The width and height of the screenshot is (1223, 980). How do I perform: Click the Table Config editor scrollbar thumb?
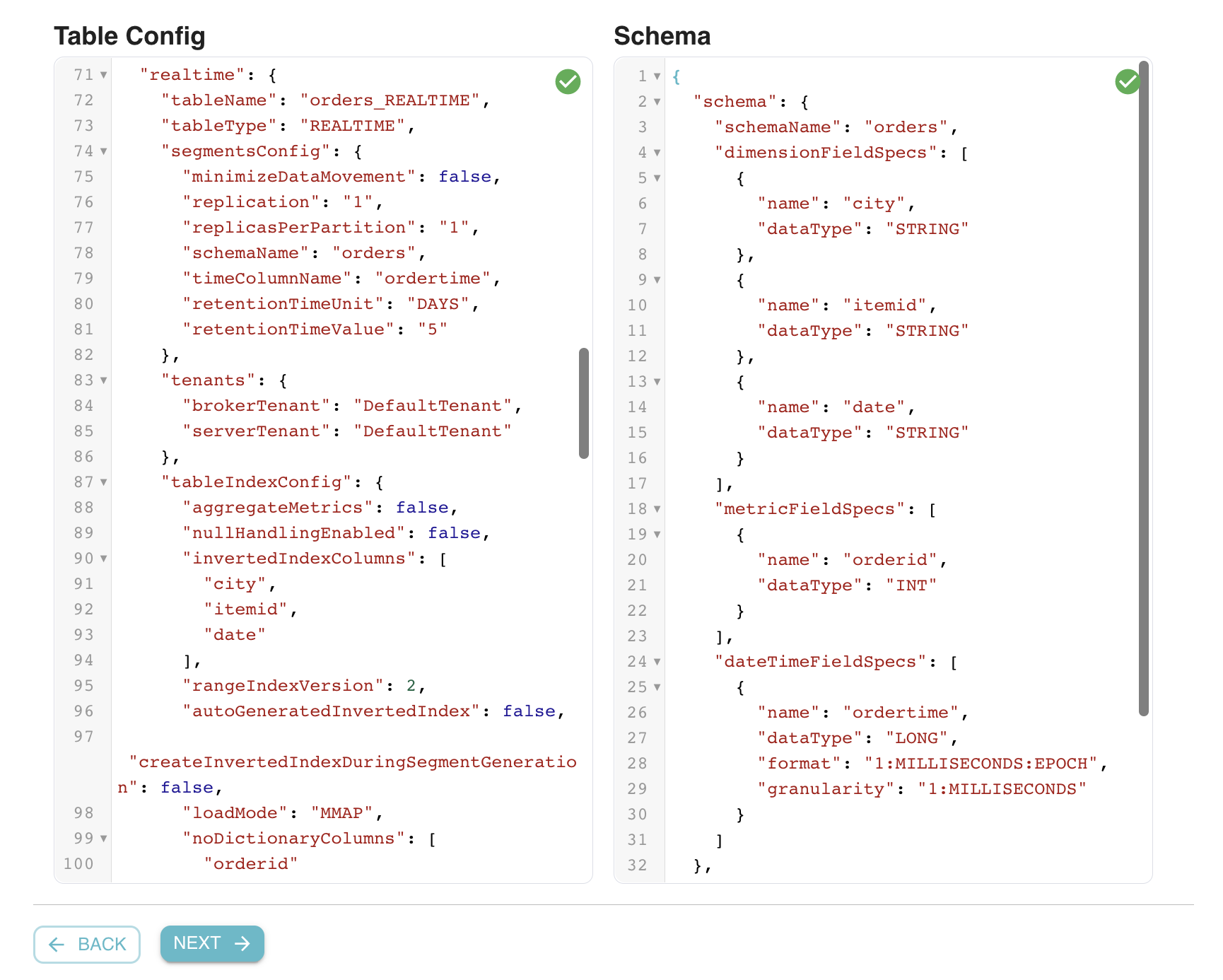click(x=584, y=403)
